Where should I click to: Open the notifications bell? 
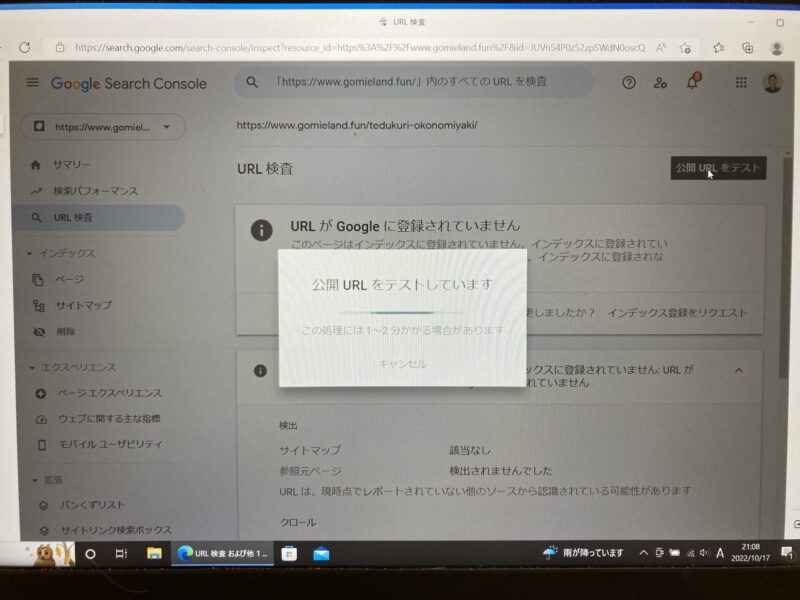pos(693,81)
